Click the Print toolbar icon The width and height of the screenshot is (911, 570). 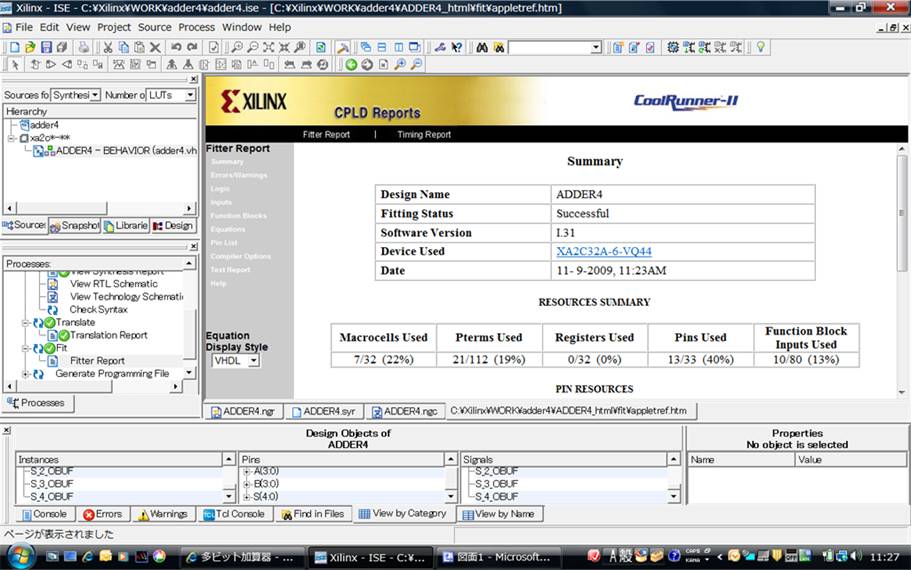[x=84, y=48]
